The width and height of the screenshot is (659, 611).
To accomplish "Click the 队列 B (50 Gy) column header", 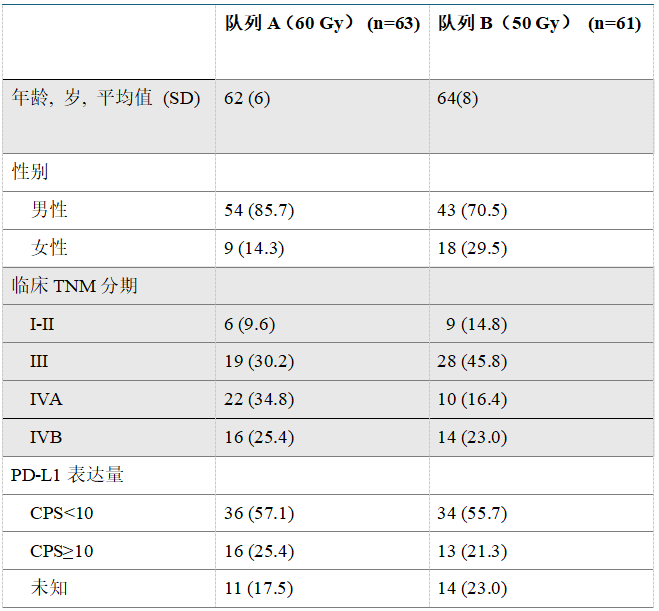I will [539, 24].
